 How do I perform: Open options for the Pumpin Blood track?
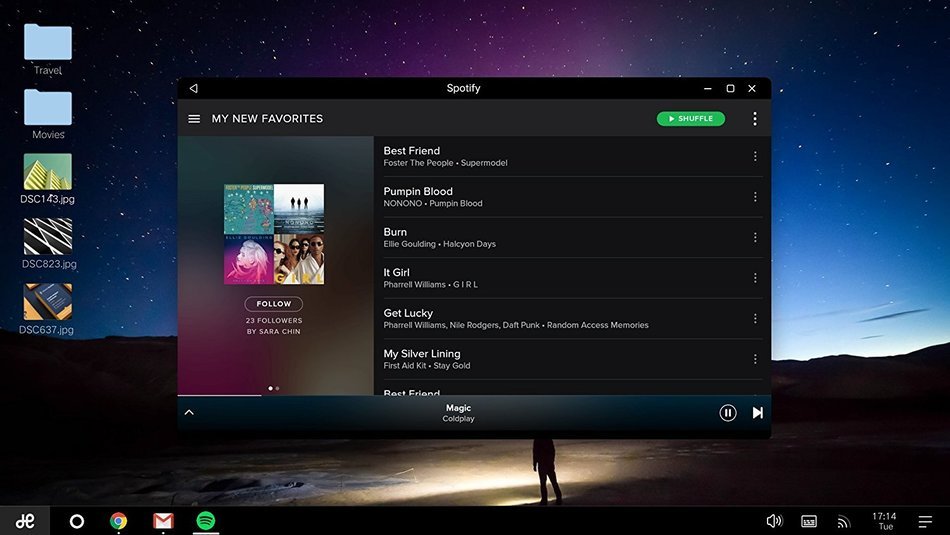755,197
